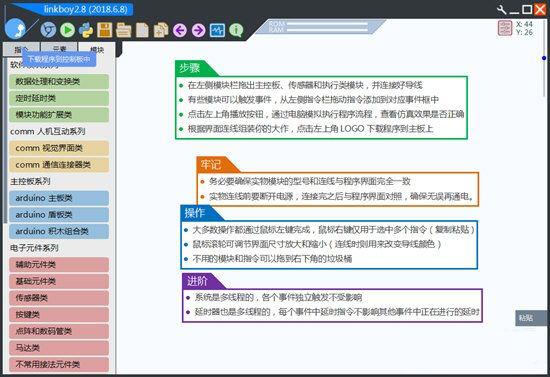The height and width of the screenshot is (377, 550).
Task: Maximize the linkboy window
Action: [x=527, y=9]
